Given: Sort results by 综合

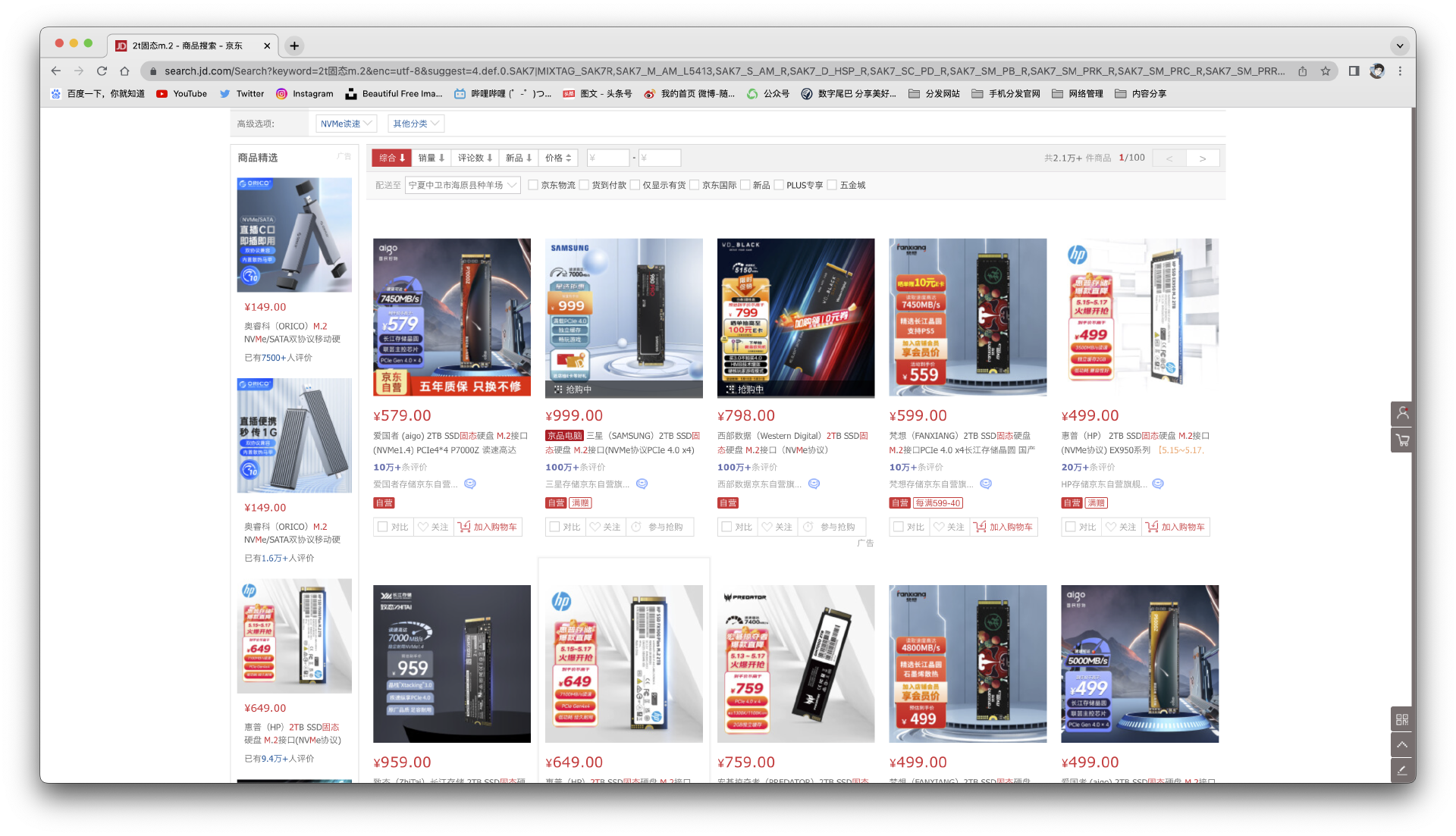Looking at the screenshot, I should pos(392,158).
